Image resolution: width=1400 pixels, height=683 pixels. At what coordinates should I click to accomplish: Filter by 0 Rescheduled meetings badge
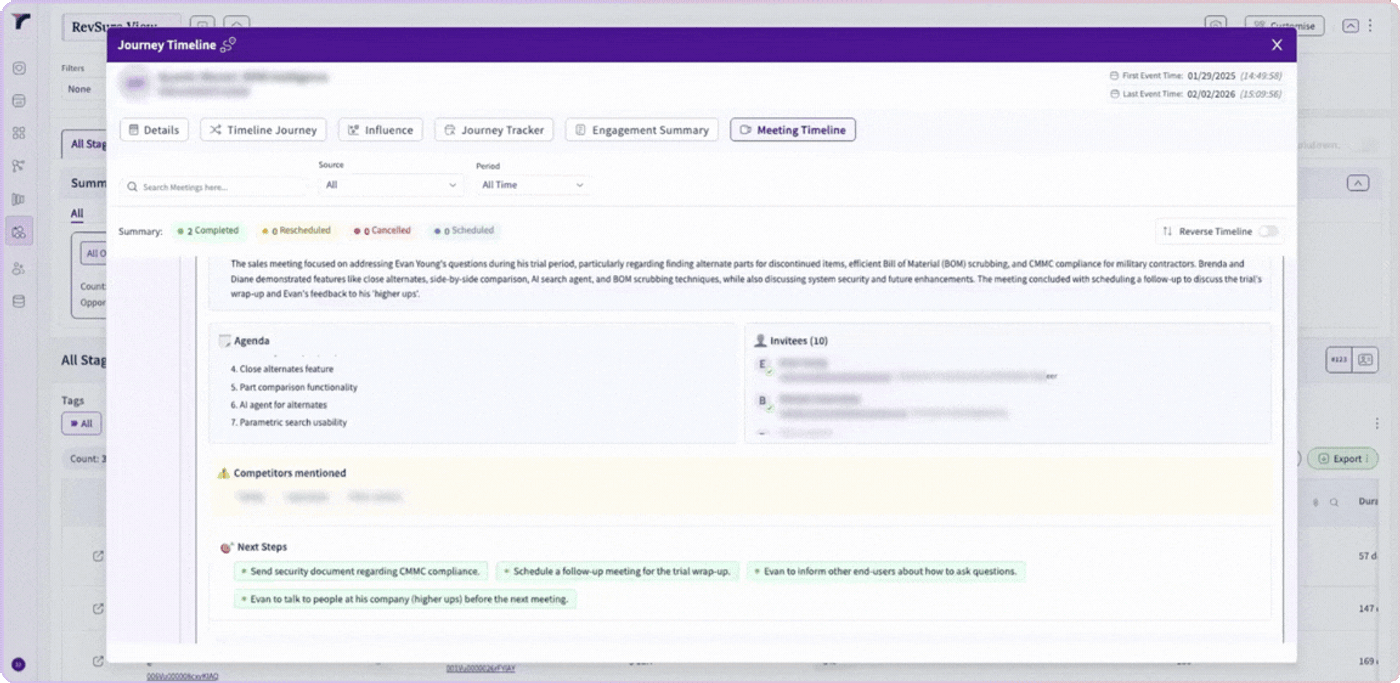(x=296, y=231)
